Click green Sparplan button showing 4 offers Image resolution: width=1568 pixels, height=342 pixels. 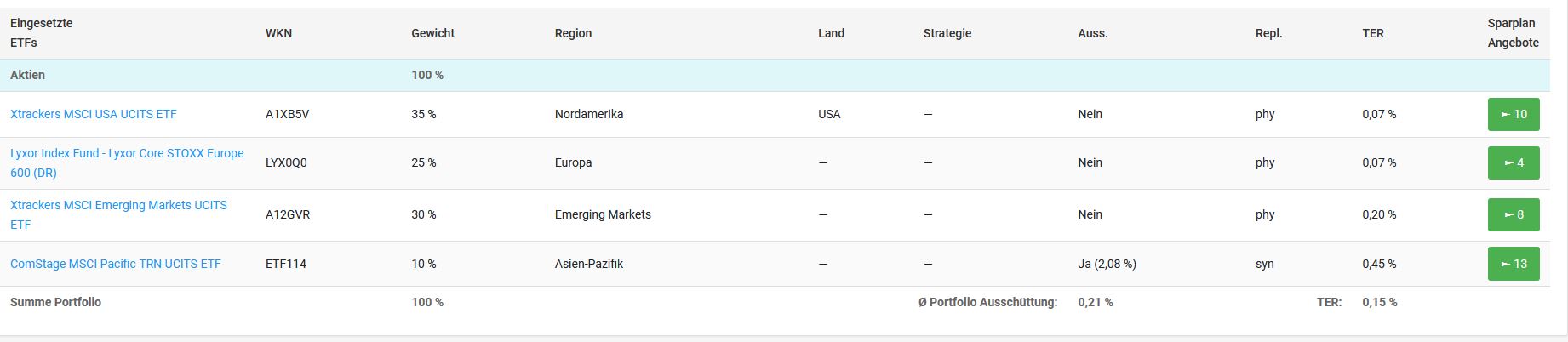tap(1514, 162)
